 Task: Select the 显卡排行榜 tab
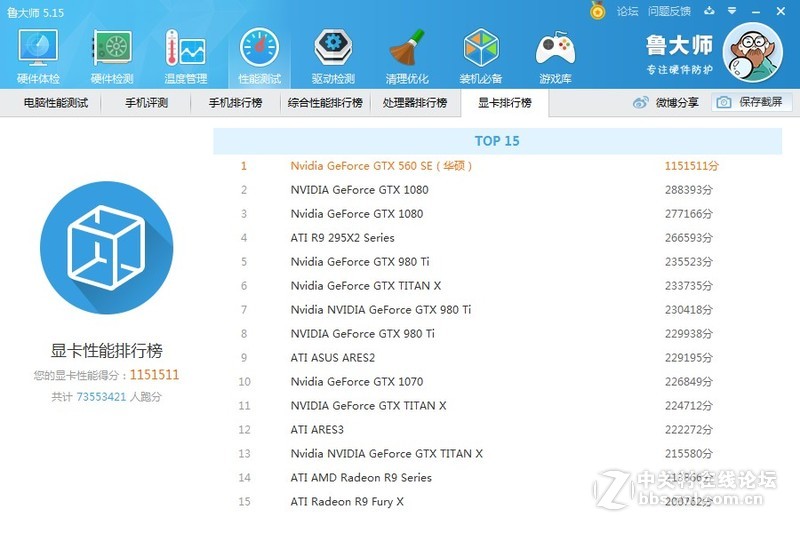[x=505, y=103]
